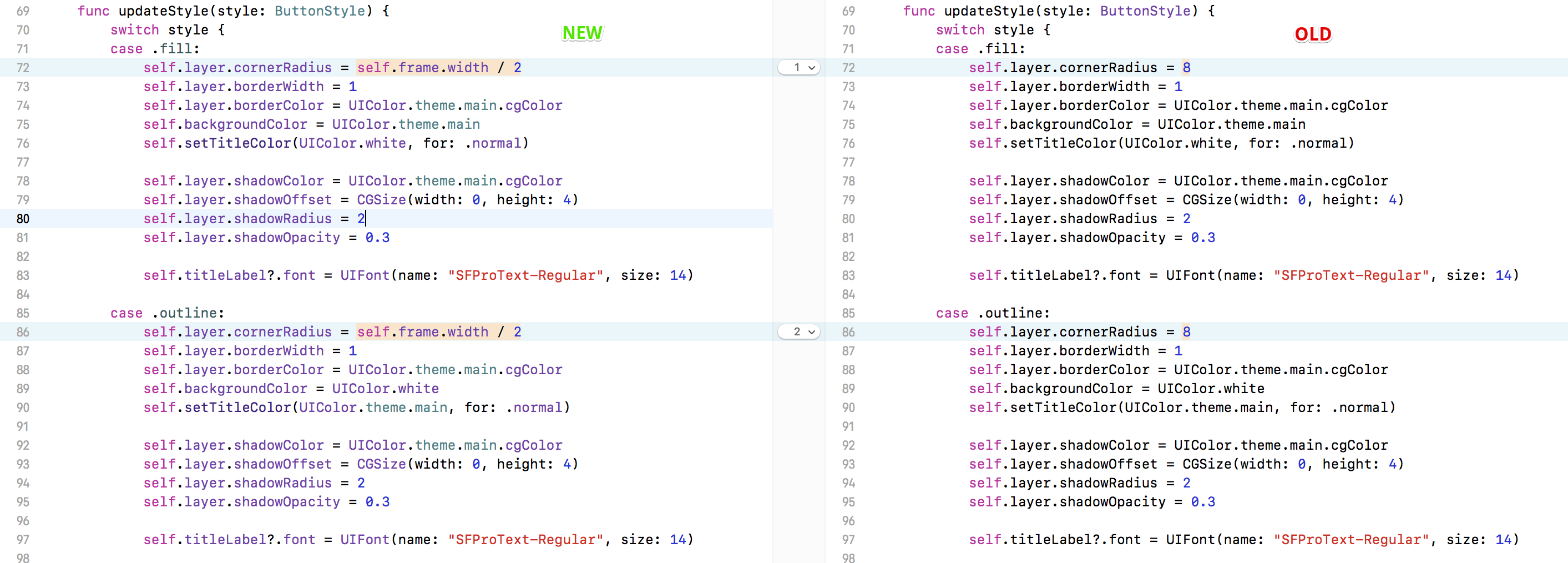
Task: Click 'self.layer.shadowOffset' on right line 93
Action: coord(1063,464)
